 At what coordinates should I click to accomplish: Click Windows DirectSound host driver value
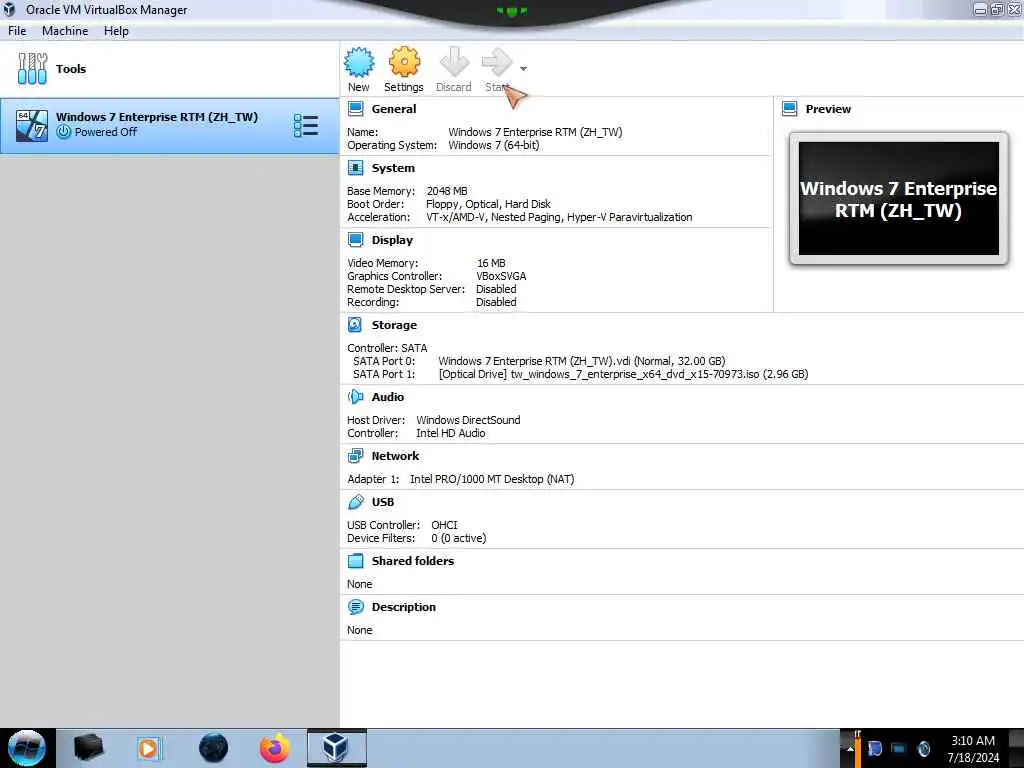(x=468, y=420)
